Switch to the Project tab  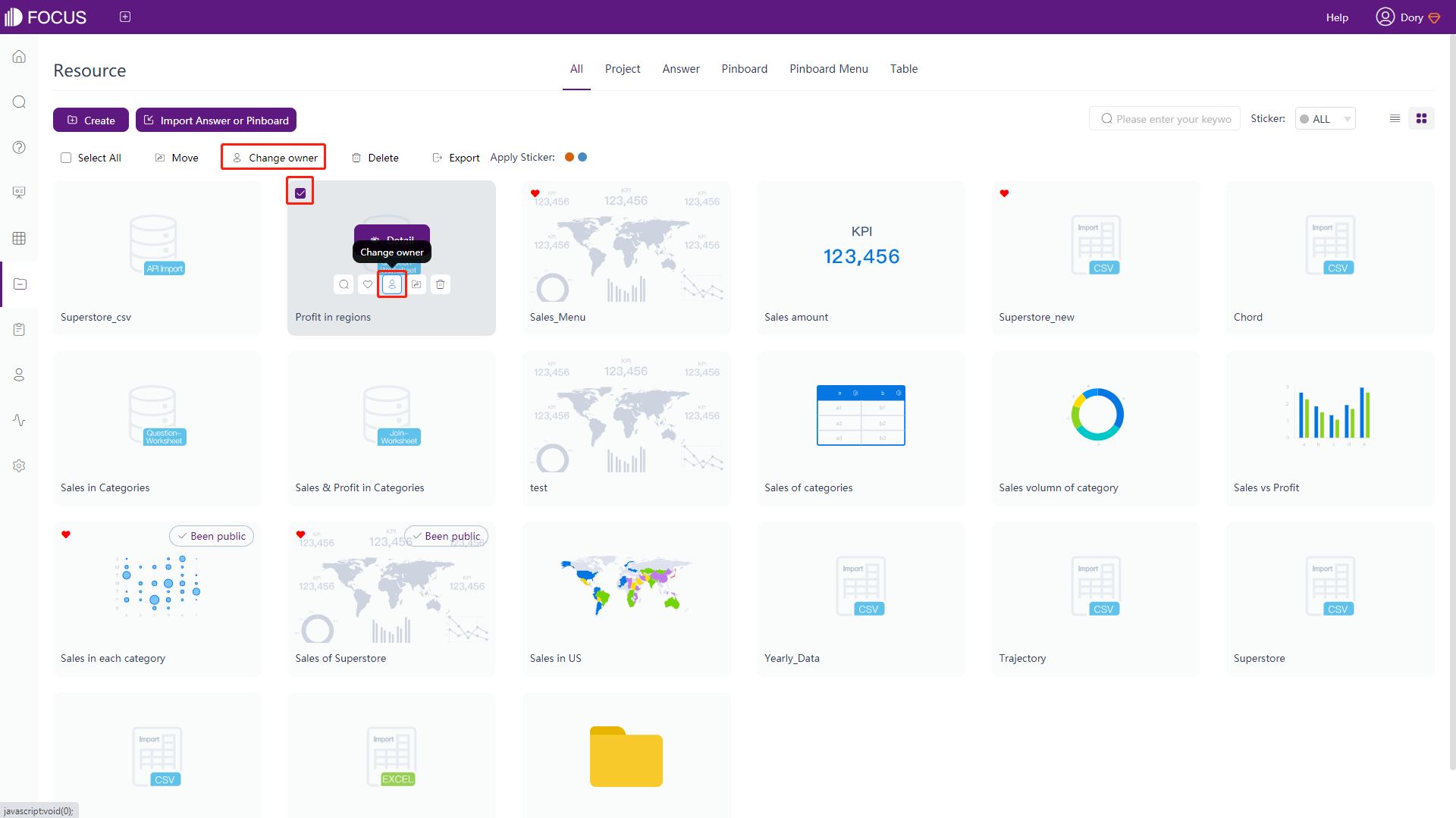[x=623, y=69]
